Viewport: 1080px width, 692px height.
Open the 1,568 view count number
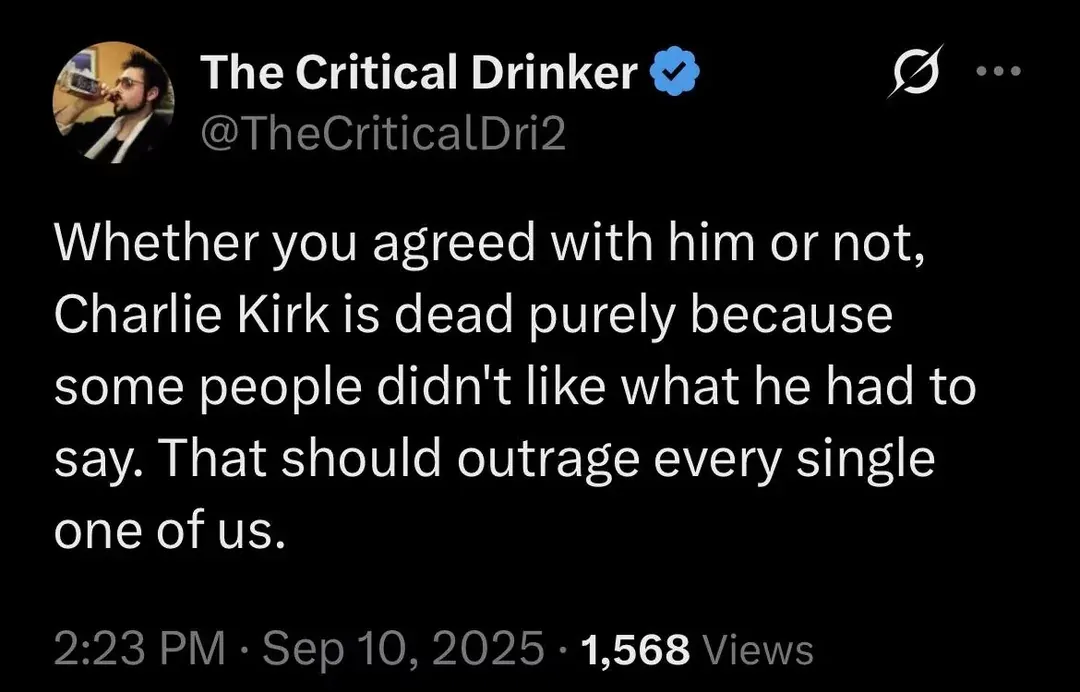click(x=635, y=648)
